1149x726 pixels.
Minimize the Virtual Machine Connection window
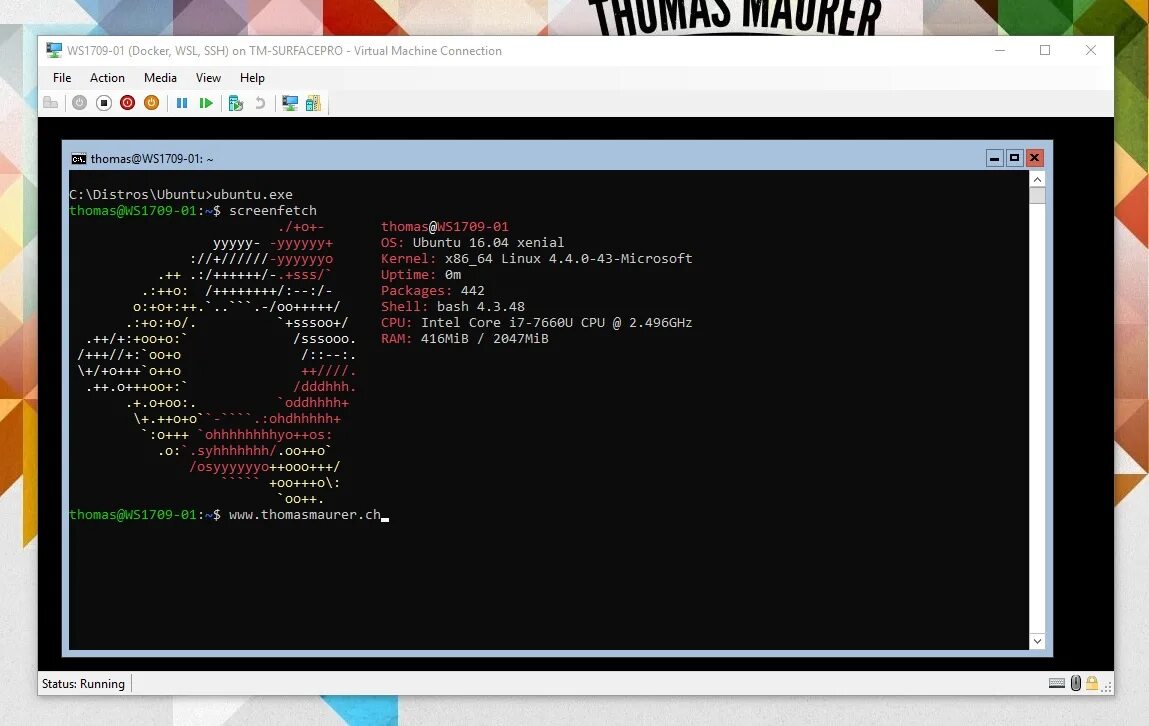pyautogui.click(x=1000, y=51)
